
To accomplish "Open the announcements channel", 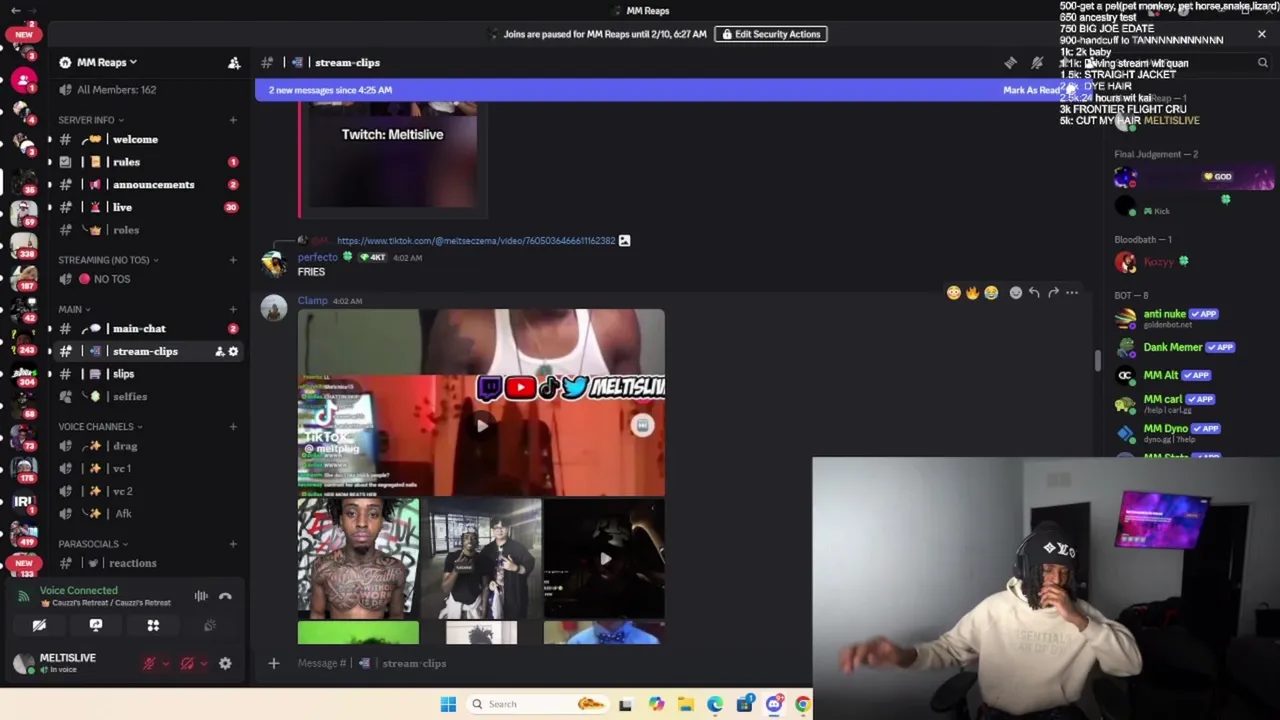I will point(153,185).
